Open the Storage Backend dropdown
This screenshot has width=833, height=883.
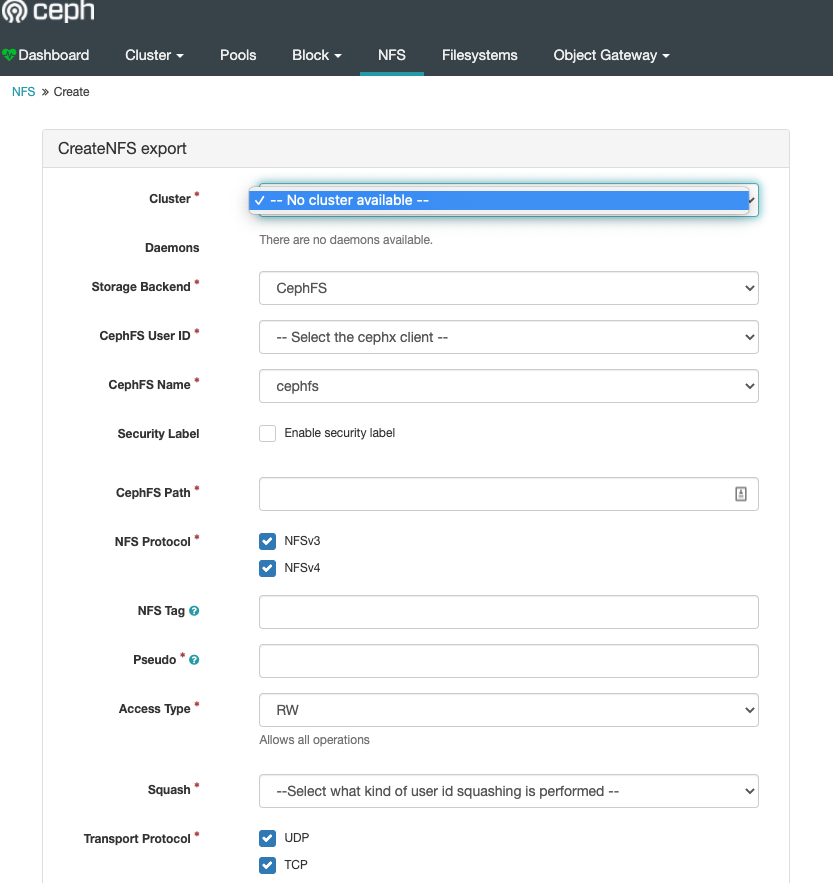point(509,288)
